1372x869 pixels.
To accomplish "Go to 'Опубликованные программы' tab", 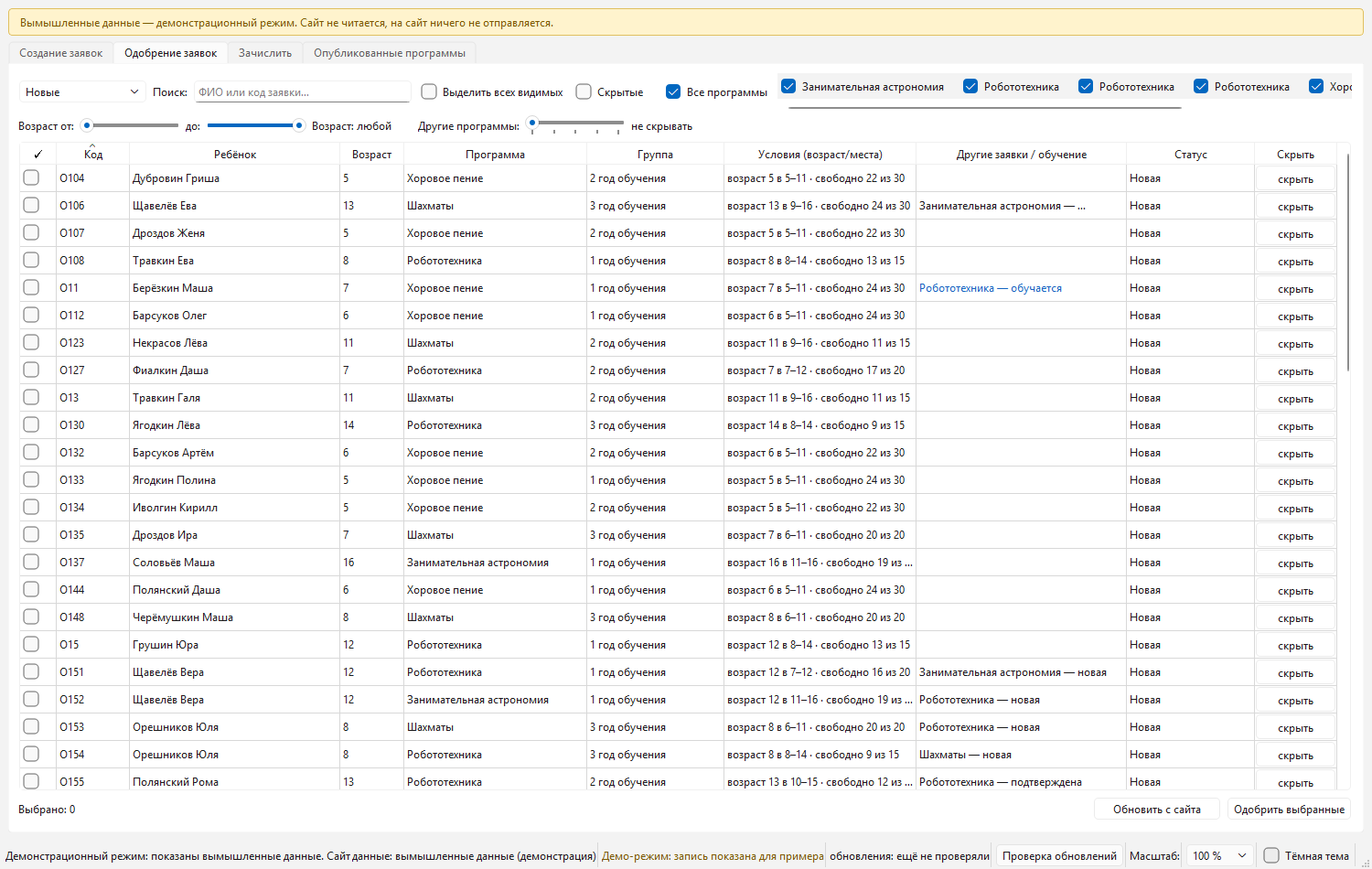I will point(390,53).
